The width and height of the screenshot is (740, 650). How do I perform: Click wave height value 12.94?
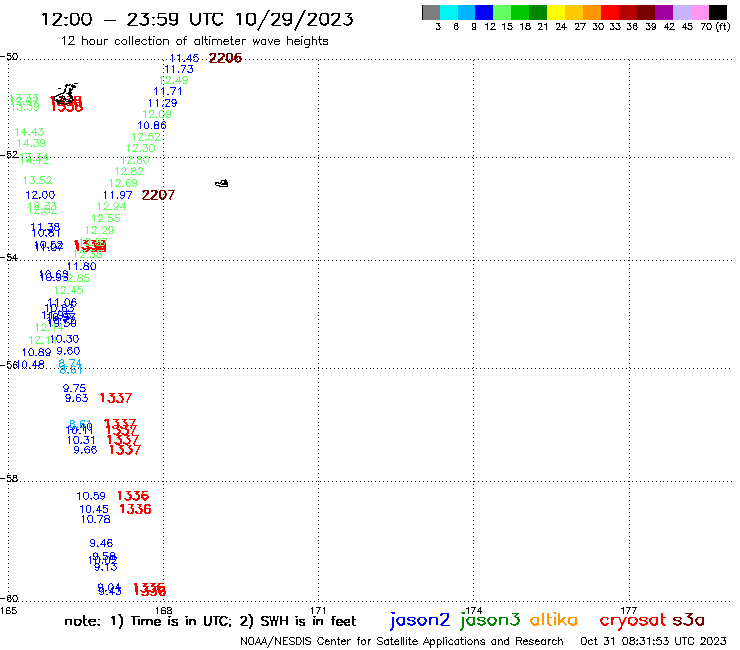[112, 206]
